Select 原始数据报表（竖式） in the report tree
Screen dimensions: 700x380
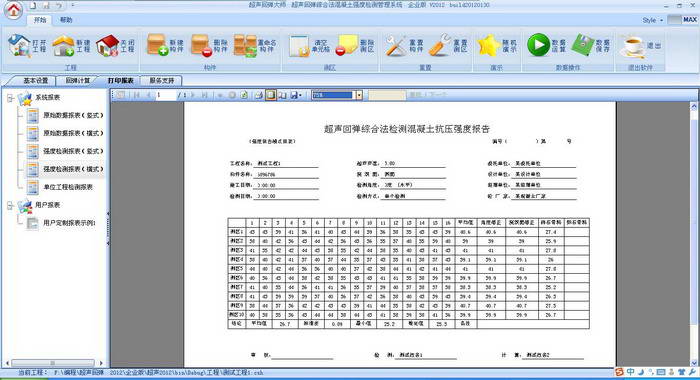73,115
